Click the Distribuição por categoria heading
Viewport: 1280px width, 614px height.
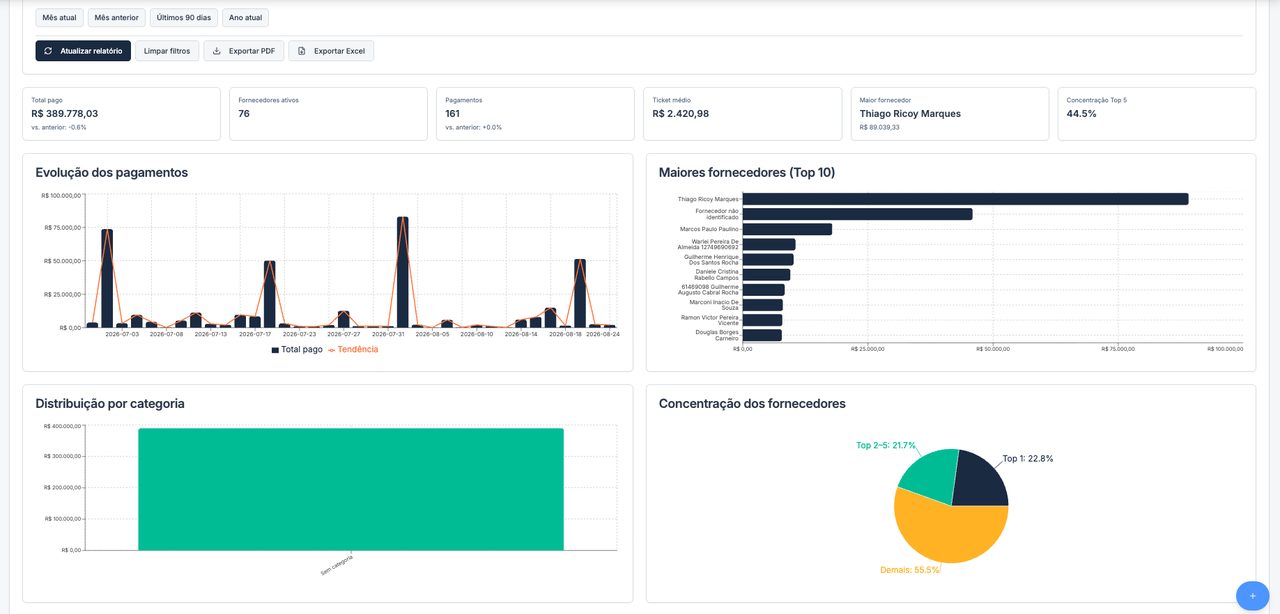point(110,404)
